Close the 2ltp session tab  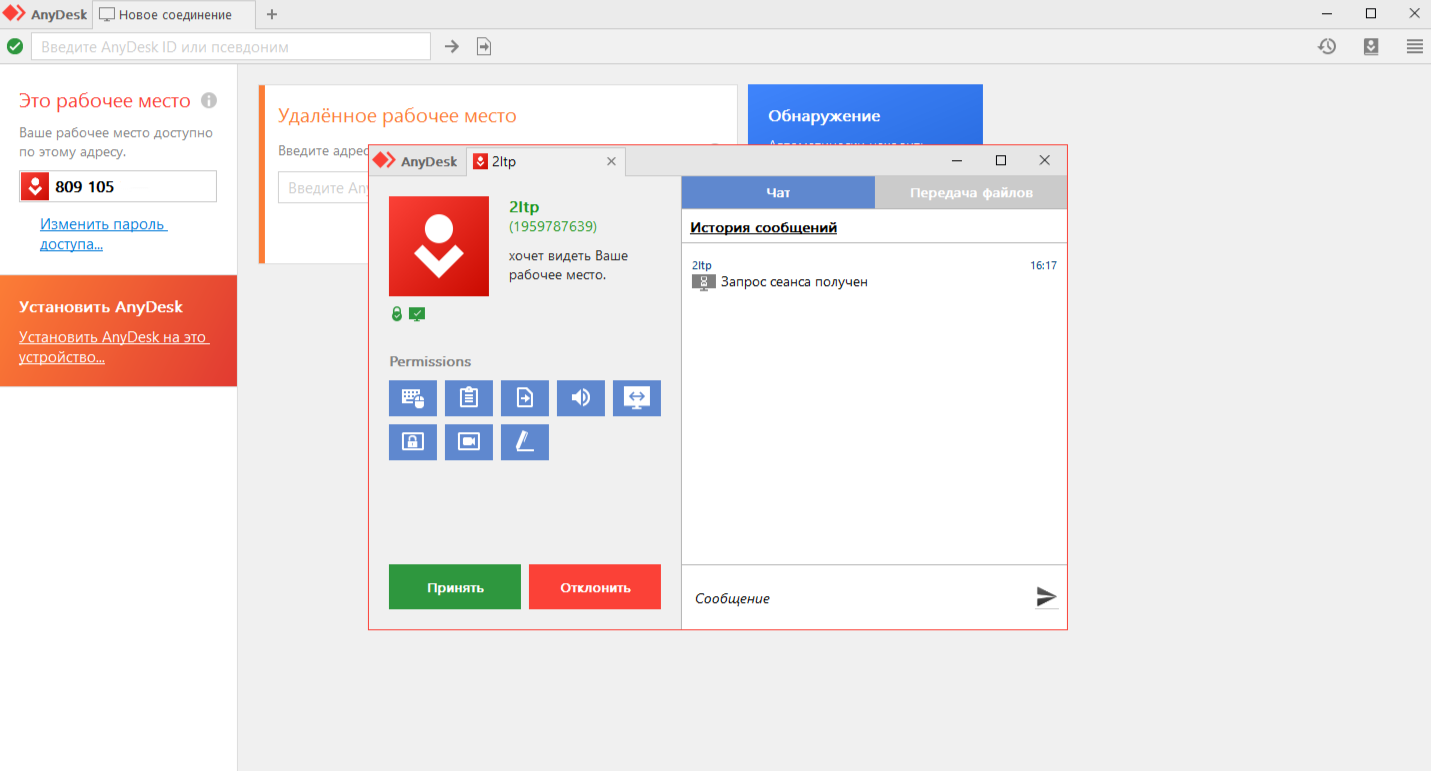(x=612, y=161)
